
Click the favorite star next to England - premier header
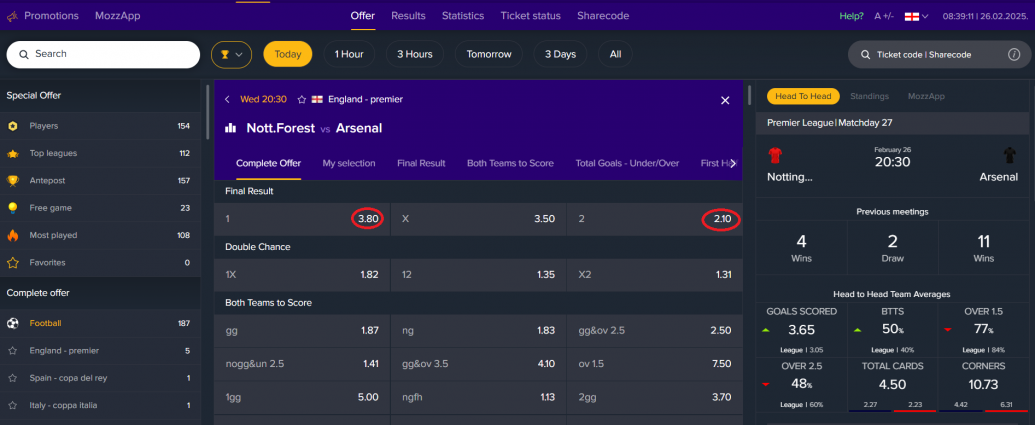click(302, 100)
